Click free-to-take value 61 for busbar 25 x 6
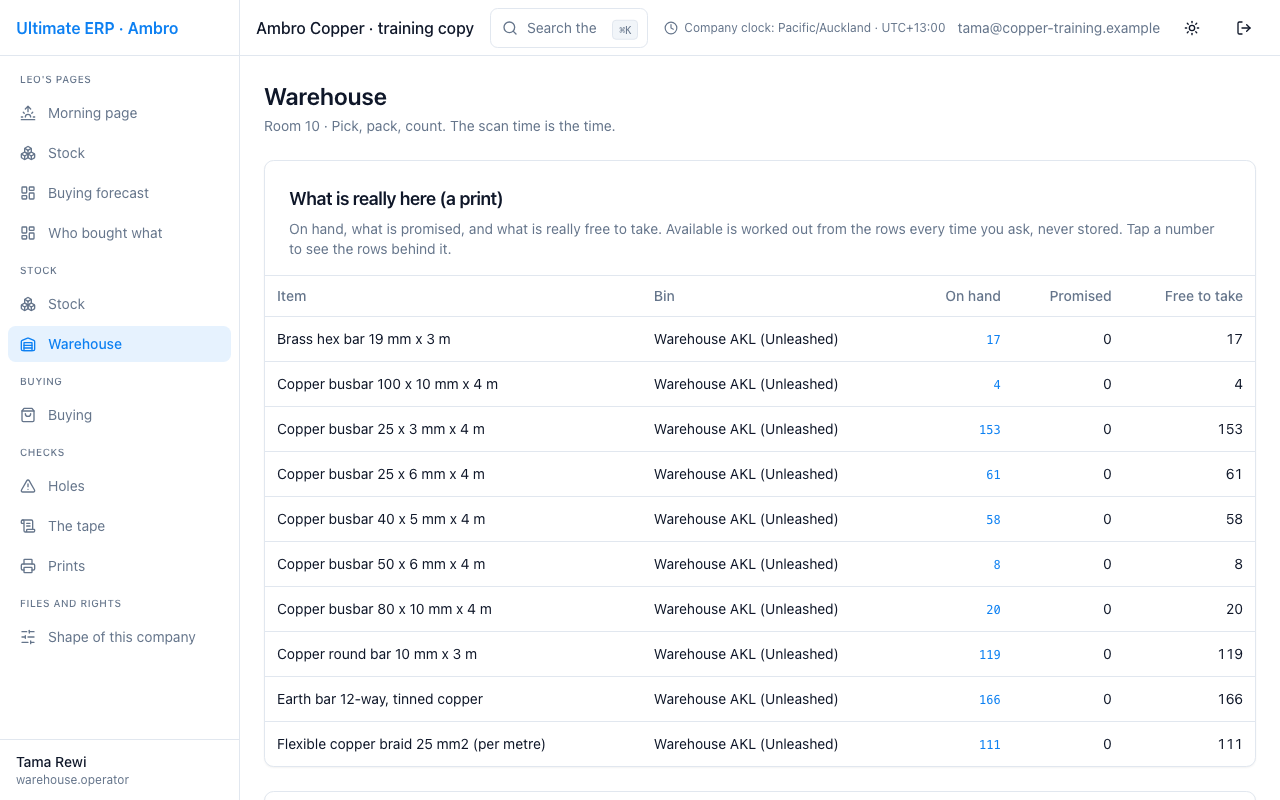Image resolution: width=1280 pixels, height=800 pixels. coord(1234,474)
